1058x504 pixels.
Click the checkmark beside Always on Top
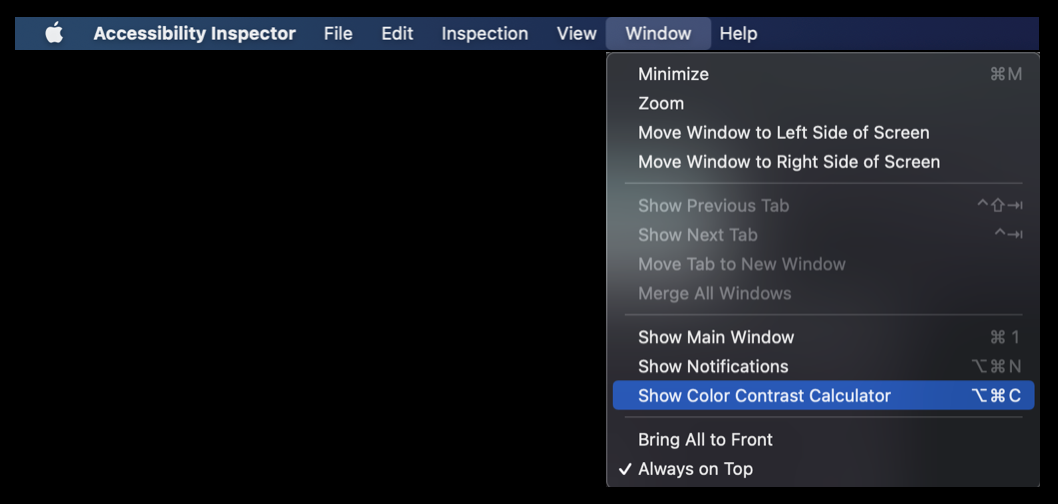[x=625, y=469]
